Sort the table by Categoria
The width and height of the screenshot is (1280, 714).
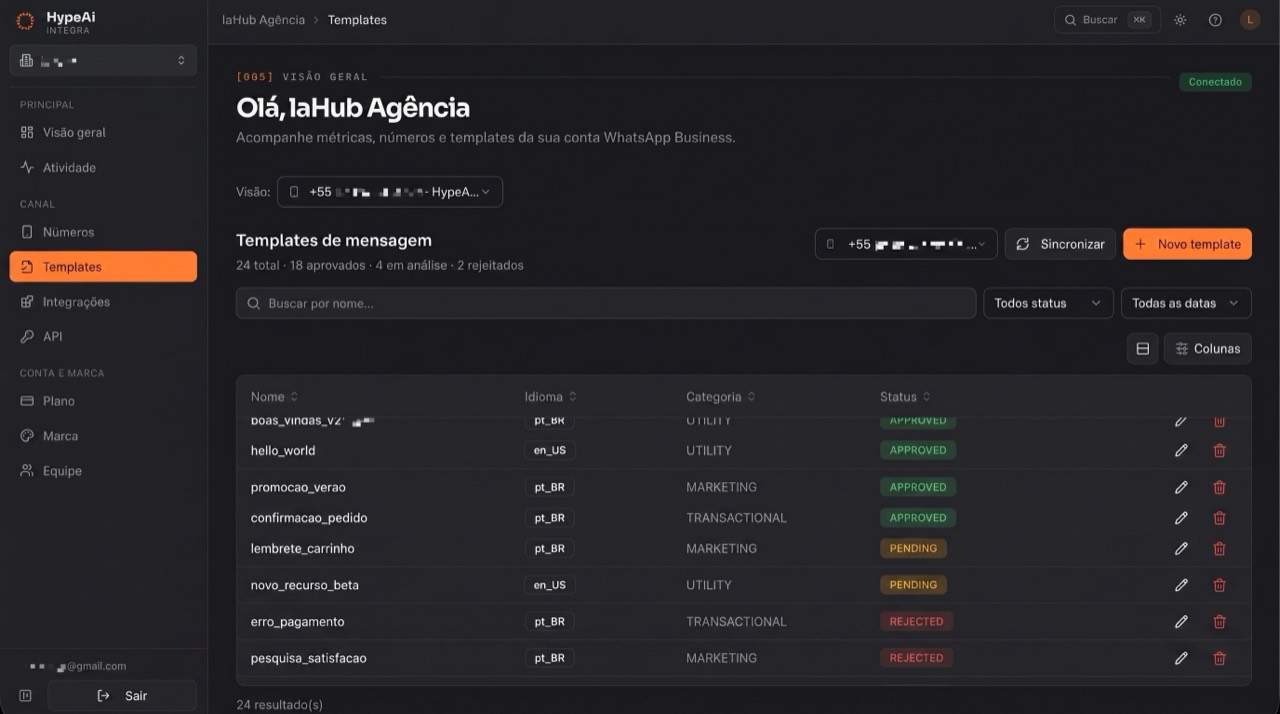pos(720,397)
